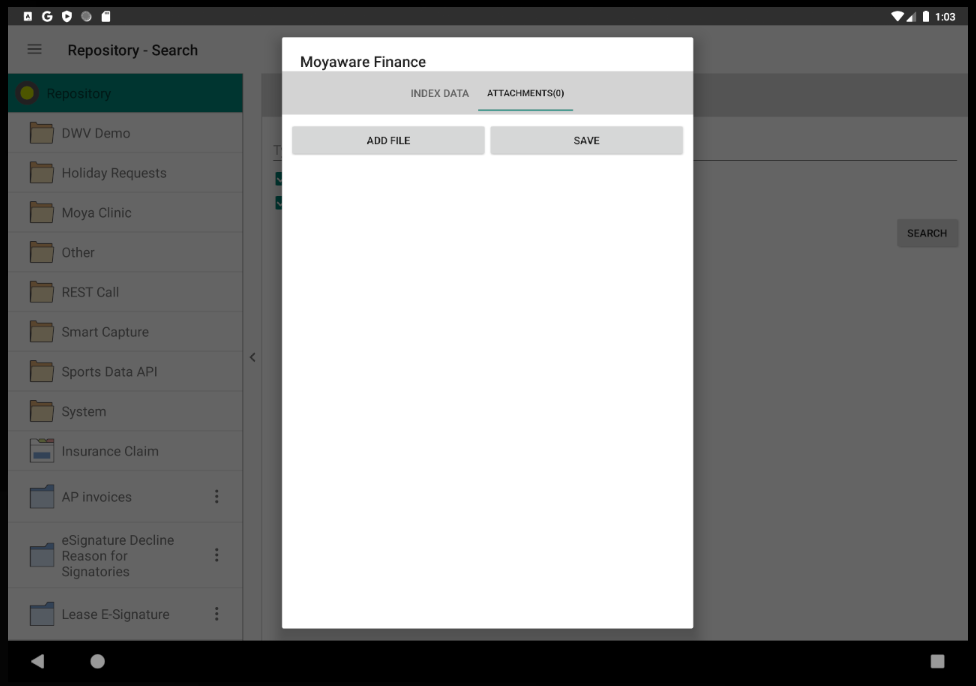Image resolution: width=976 pixels, height=686 pixels.
Task: Tap the battery status icon
Action: (x=926, y=17)
